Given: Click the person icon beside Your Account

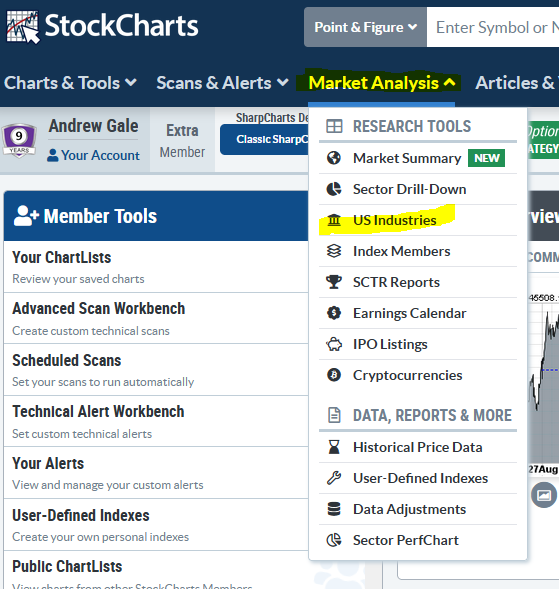Looking at the screenshot, I should click(53, 155).
